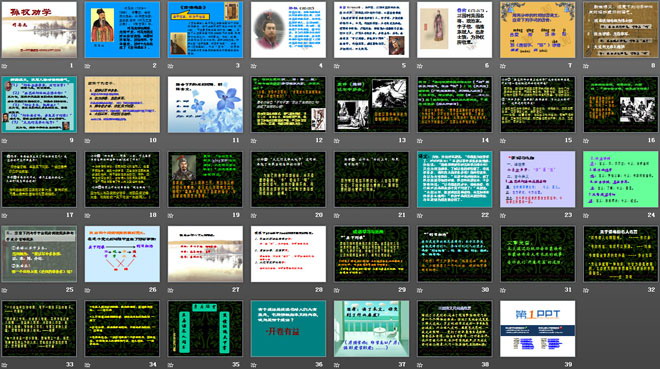Click the star icon under slide 12
This screenshot has width=660, height=369.
tap(253, 141)
